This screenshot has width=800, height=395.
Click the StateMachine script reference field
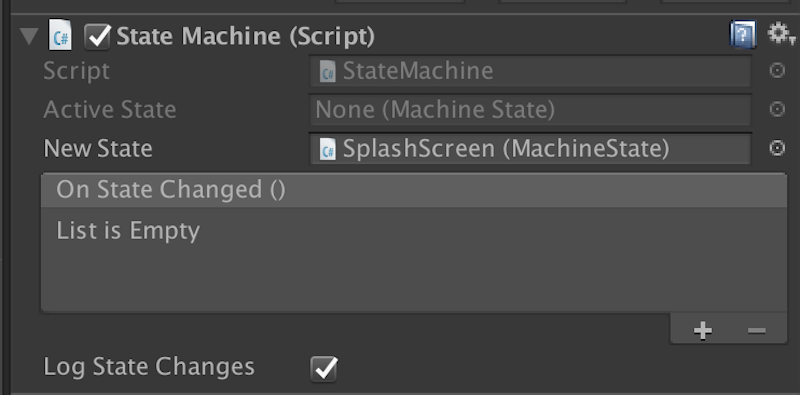click(530, 71)
